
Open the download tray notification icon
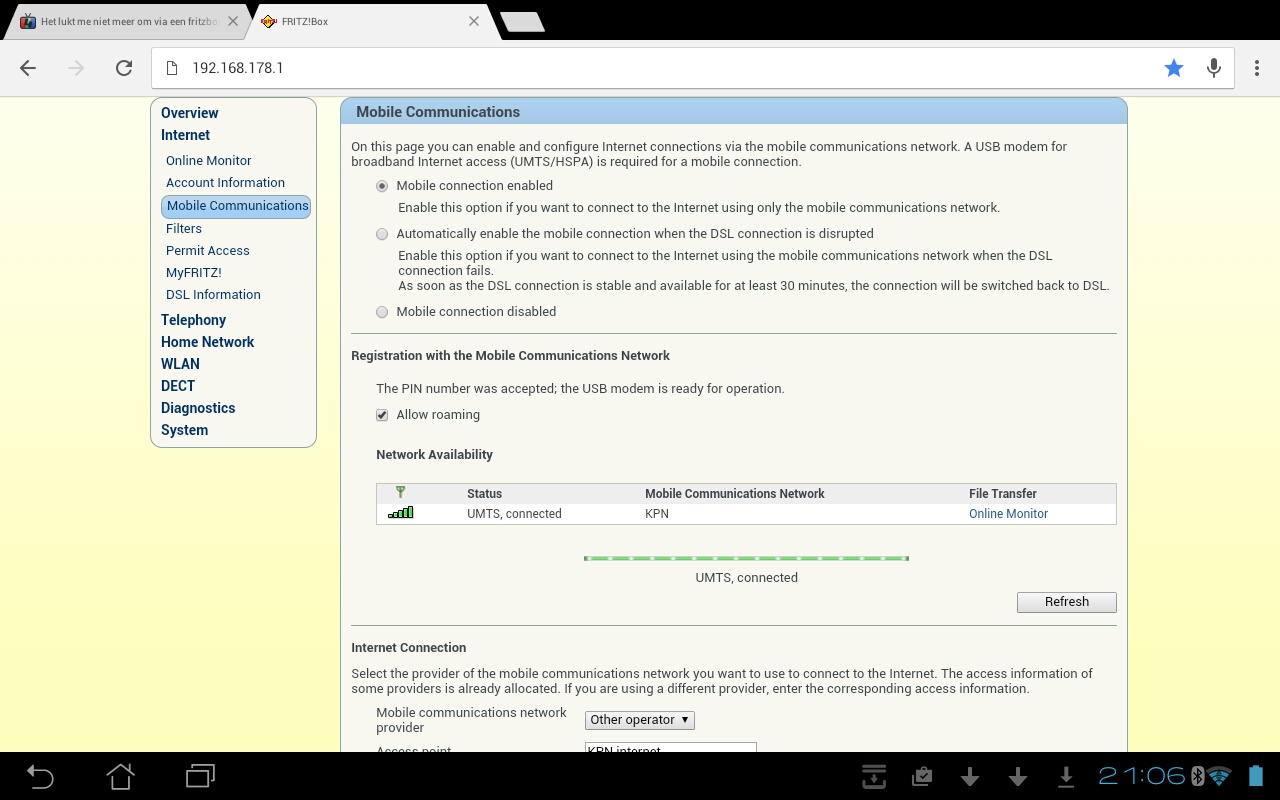click(874, 776)
